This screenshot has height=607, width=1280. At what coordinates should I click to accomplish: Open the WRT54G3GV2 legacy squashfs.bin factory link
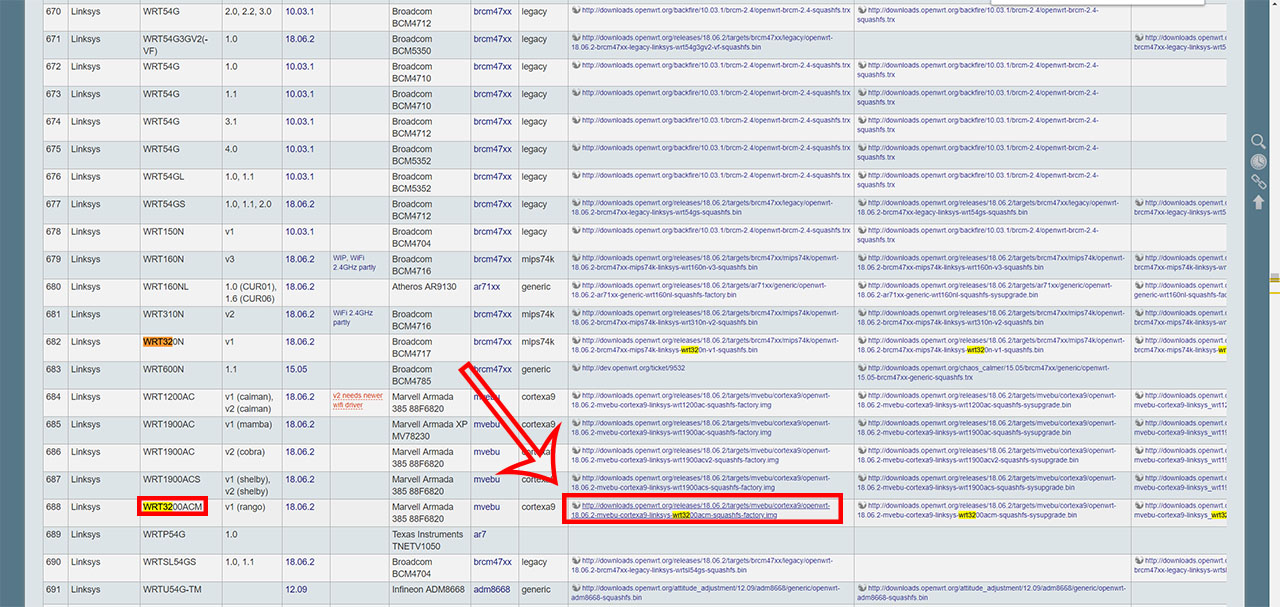(701, 43)
